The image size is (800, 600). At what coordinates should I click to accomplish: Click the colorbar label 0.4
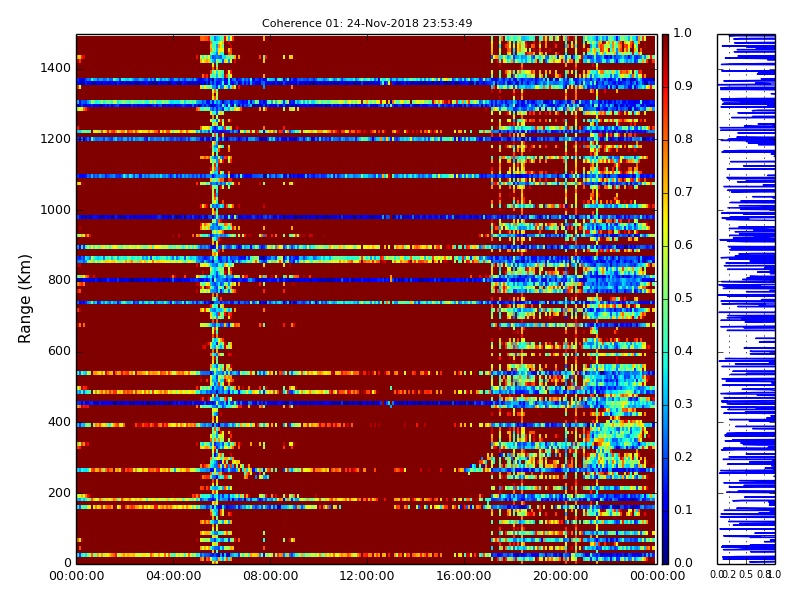point(683,351)
